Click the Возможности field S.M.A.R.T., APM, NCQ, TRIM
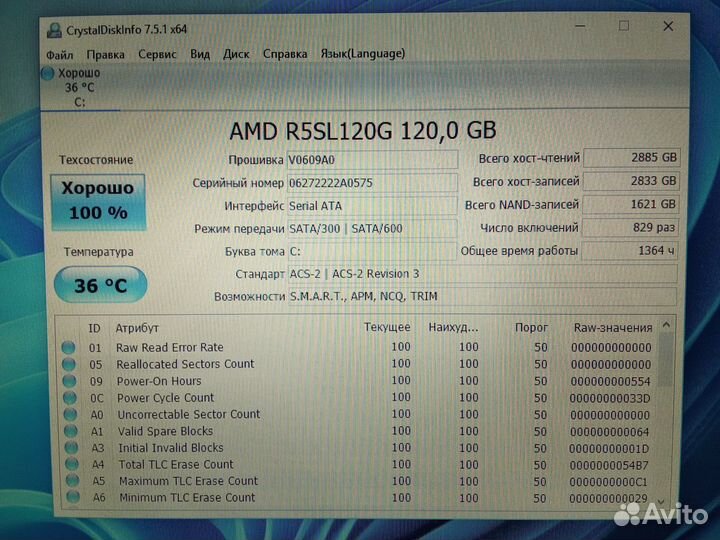 click(x=483, y=297)
